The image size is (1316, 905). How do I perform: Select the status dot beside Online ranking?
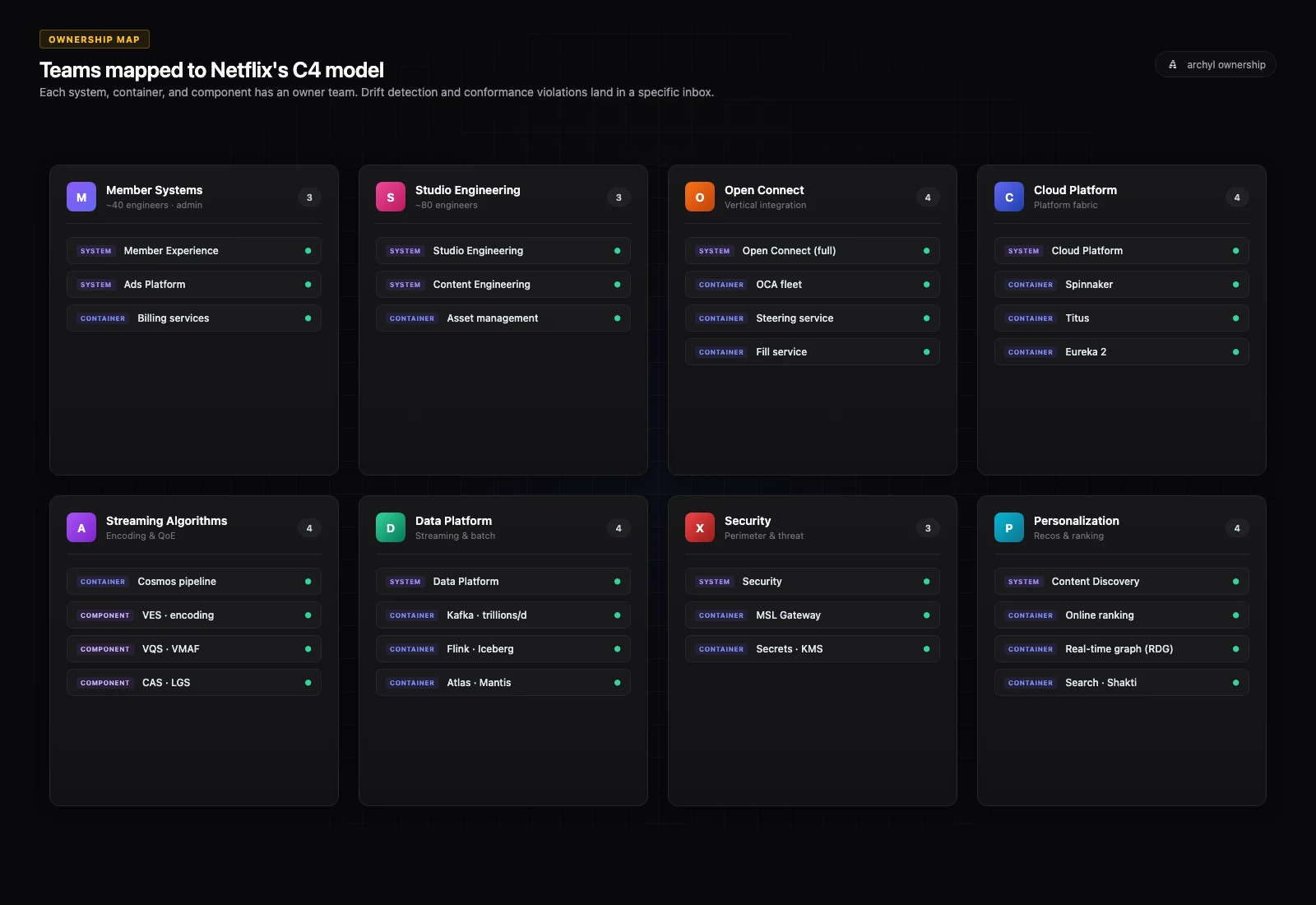tap(1235, 615)
